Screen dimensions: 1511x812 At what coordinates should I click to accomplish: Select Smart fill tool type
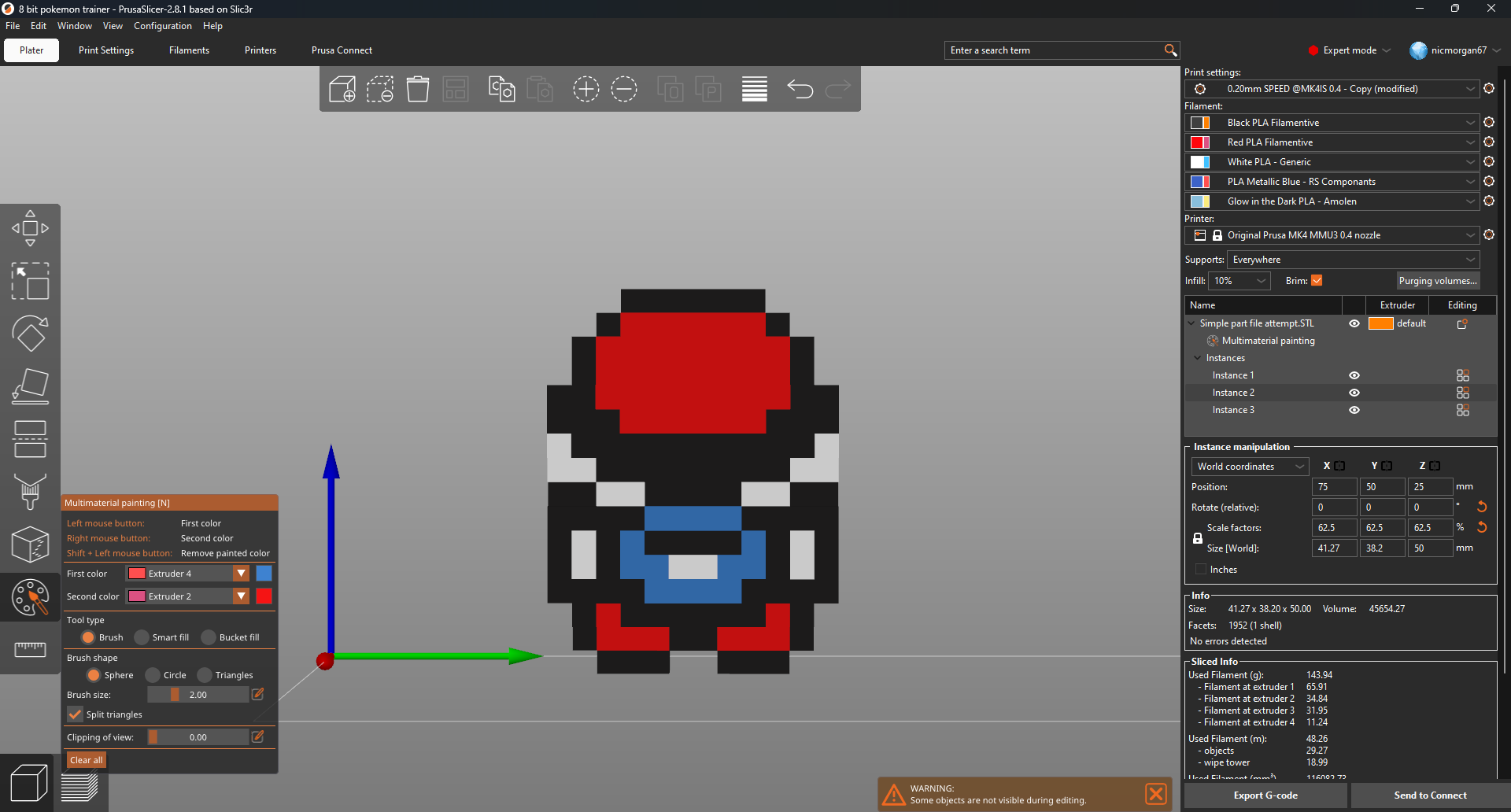[142, 637]
